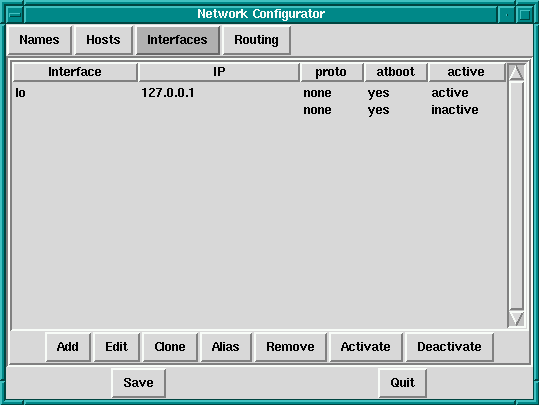Screen dimensions: 539x405
Task: Click the Add interface button
Action: coord(68,347)
